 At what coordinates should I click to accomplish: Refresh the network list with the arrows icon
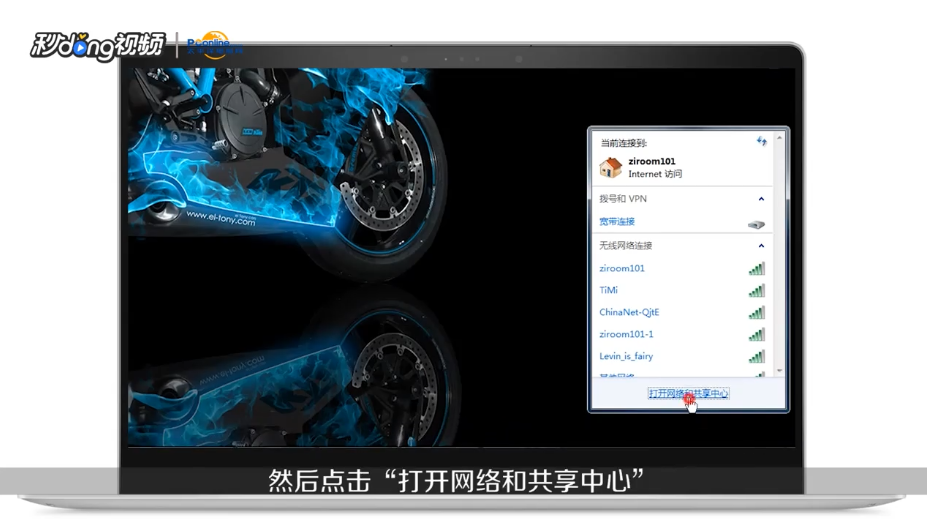coord(761,141)
